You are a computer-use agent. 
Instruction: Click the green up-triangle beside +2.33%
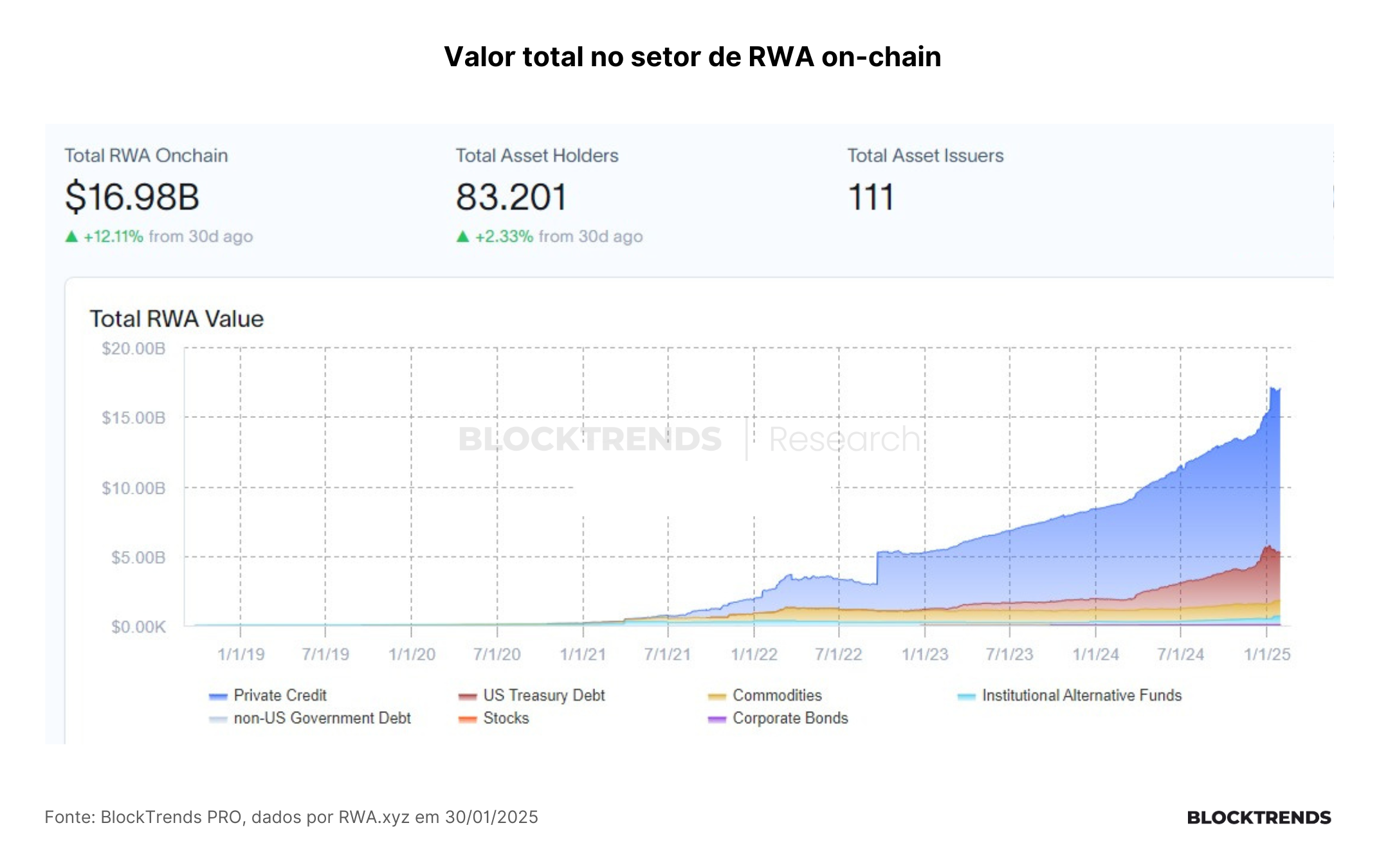coord(462,237)
